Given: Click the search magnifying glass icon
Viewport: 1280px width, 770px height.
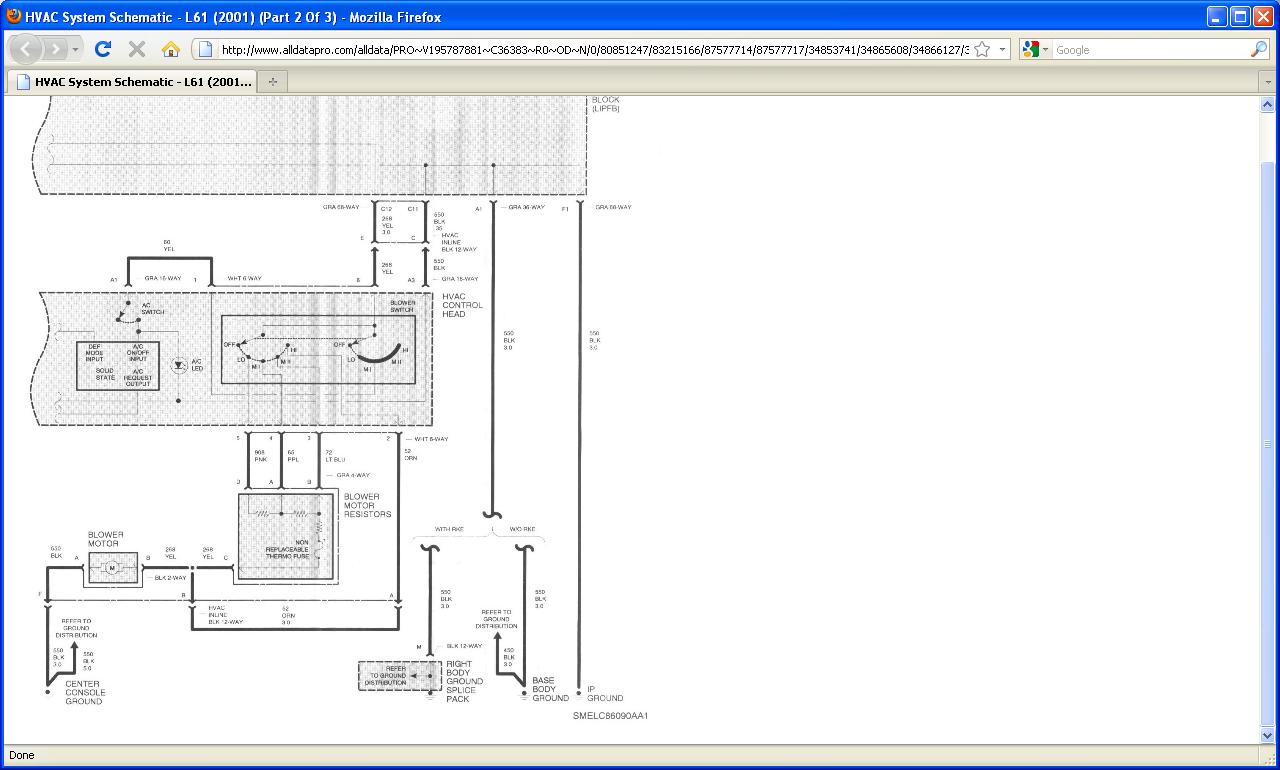Looking at the screenshot, I should 1258,49.
